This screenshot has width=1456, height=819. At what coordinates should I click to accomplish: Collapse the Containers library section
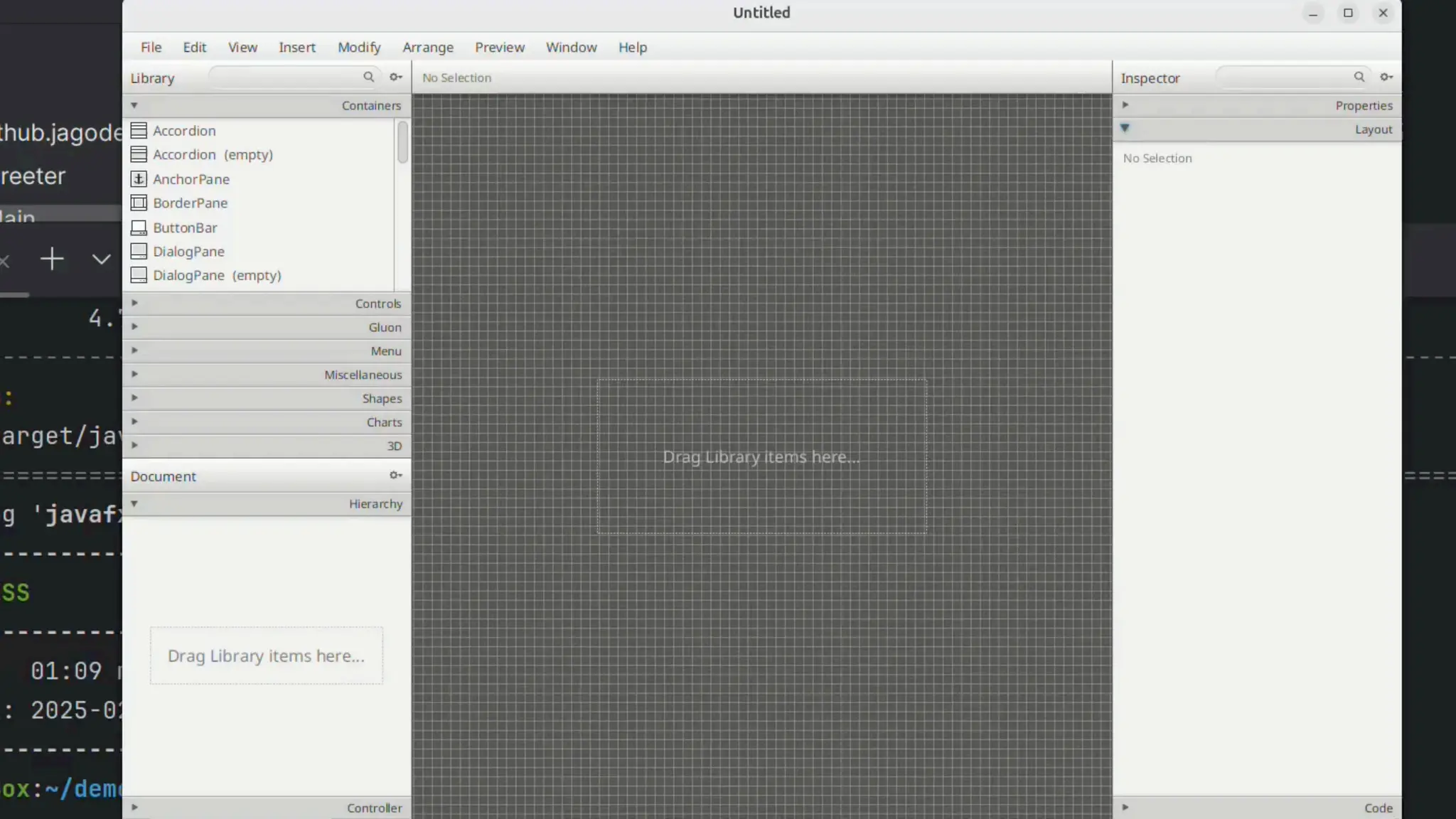(134, 105)
